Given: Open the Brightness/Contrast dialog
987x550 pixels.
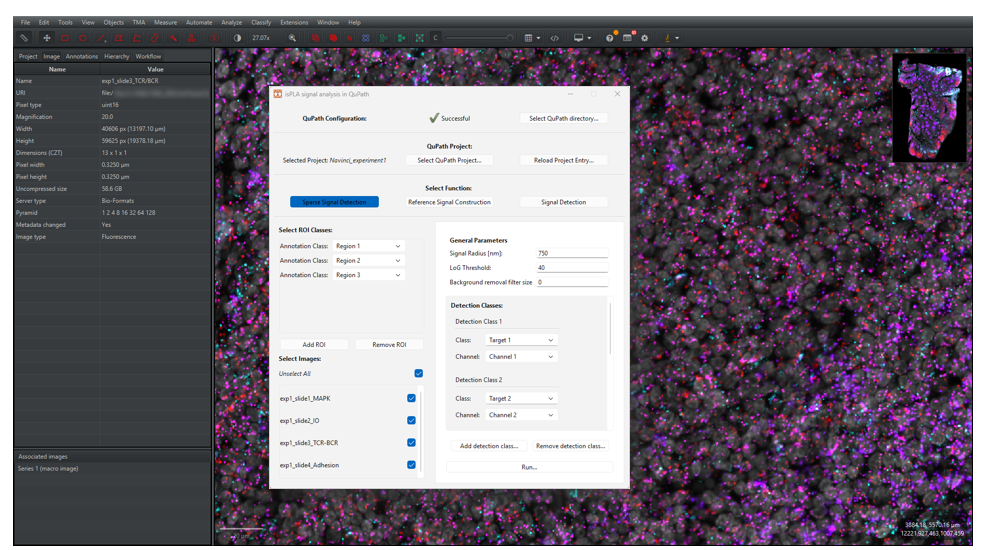Looking at the screenshot, I should point(237,38).
